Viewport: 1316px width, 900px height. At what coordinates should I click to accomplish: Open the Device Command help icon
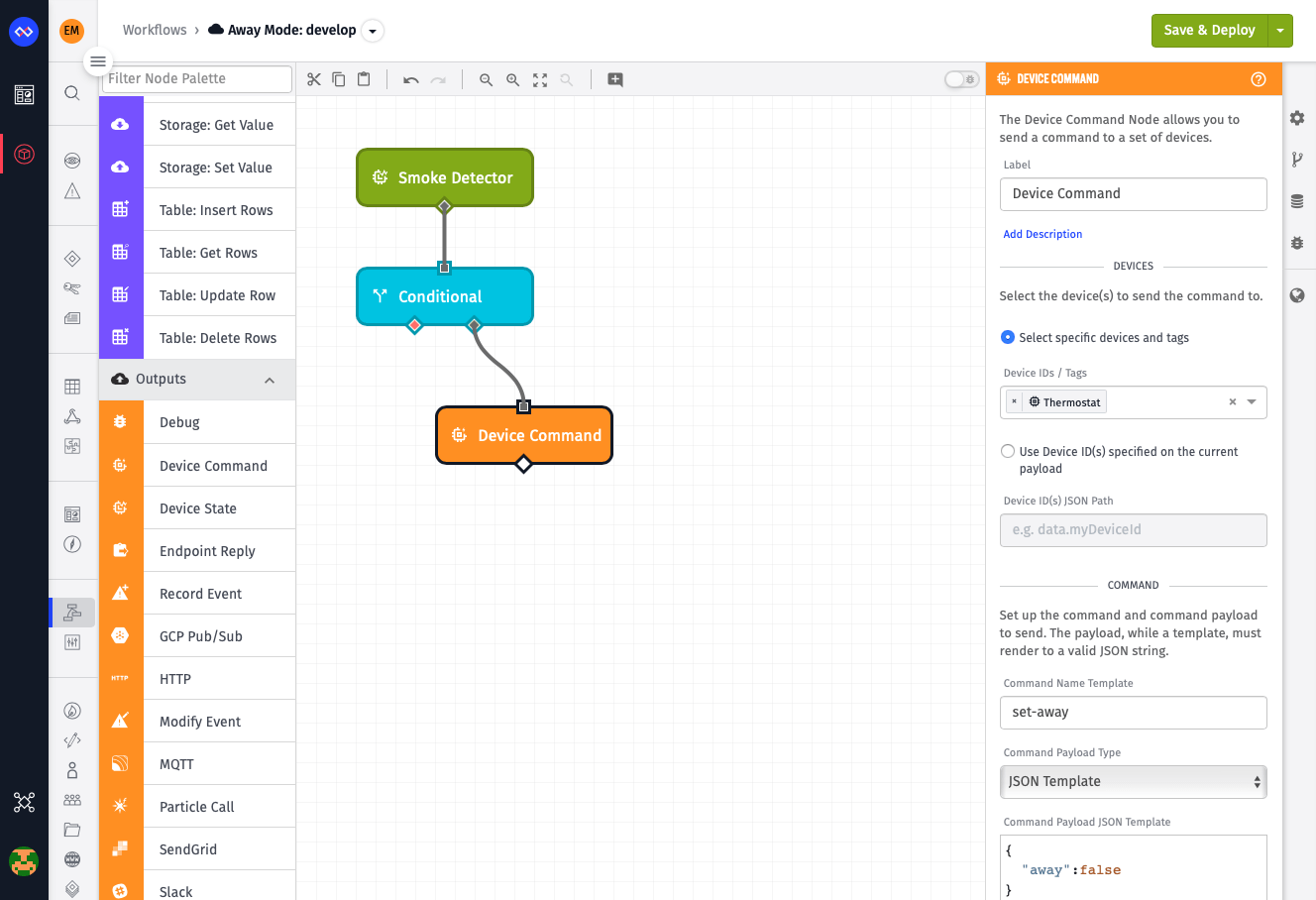pyautogui.click(x=1259, y=79)
